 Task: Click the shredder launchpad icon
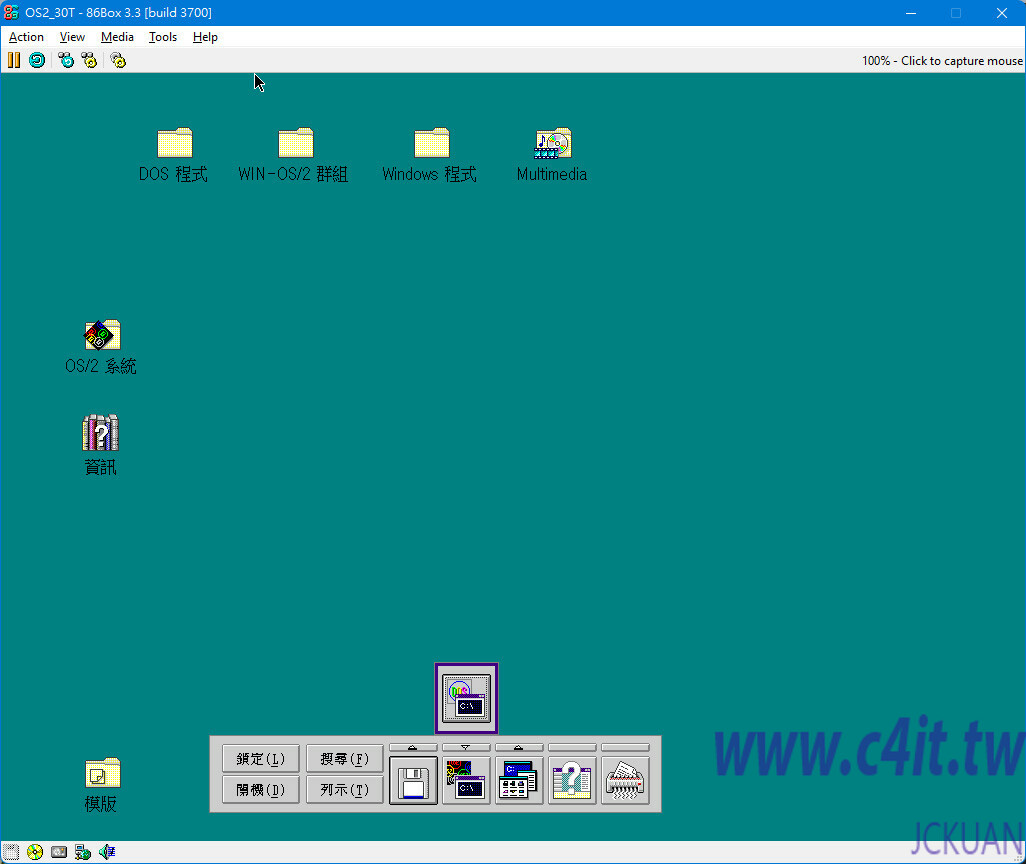coord(625,781)
